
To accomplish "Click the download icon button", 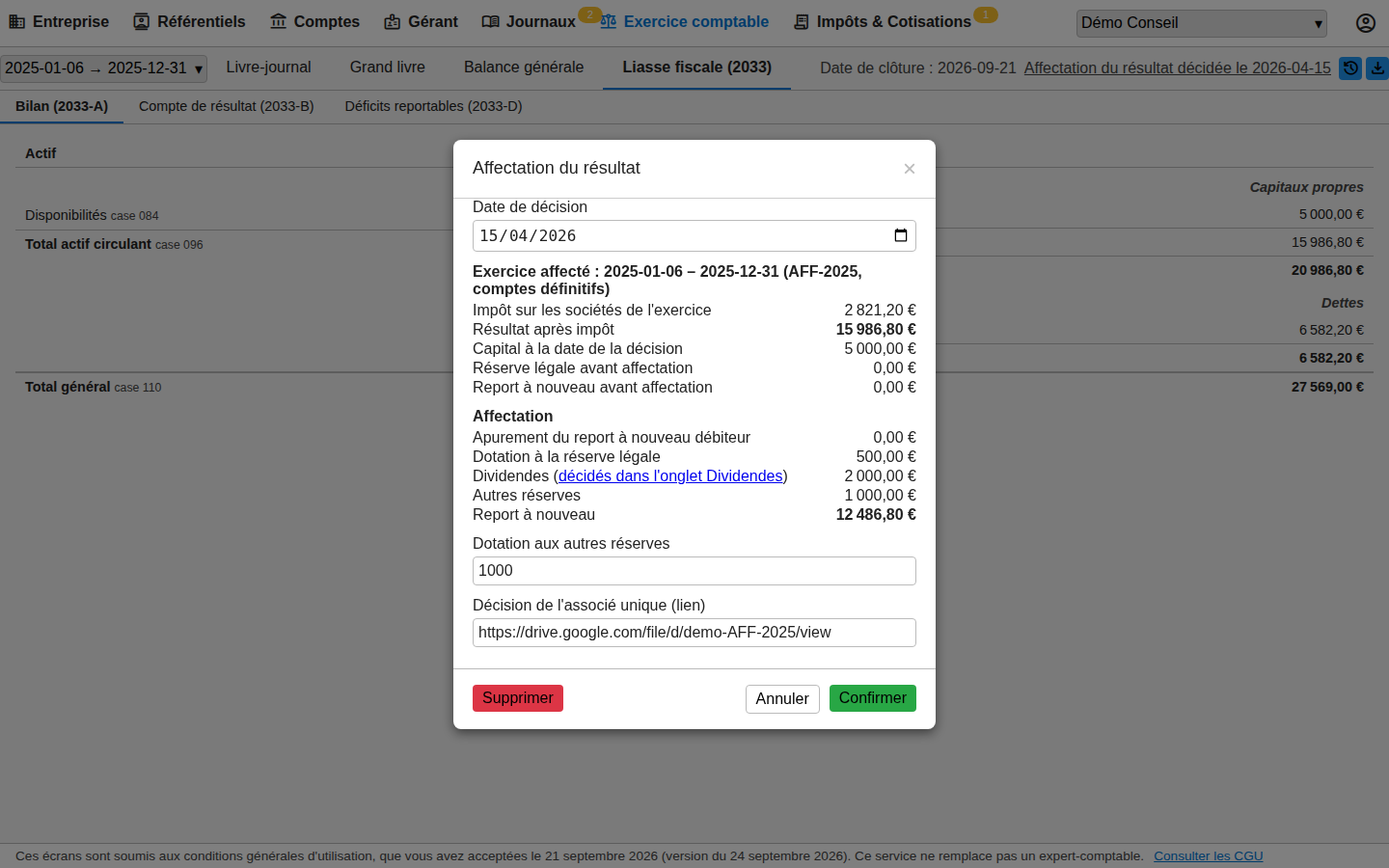I will [x=1377, y=68].
